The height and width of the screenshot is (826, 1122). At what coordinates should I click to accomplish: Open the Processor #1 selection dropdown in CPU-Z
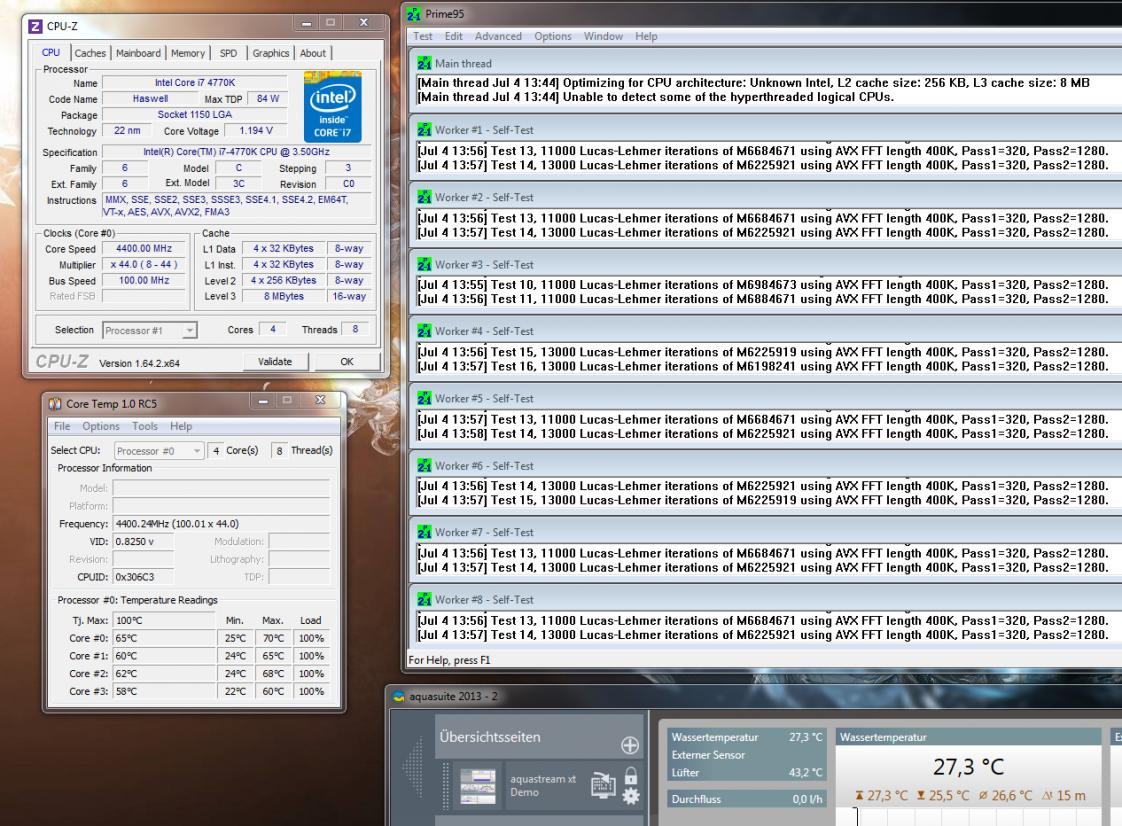coord(150,331)
